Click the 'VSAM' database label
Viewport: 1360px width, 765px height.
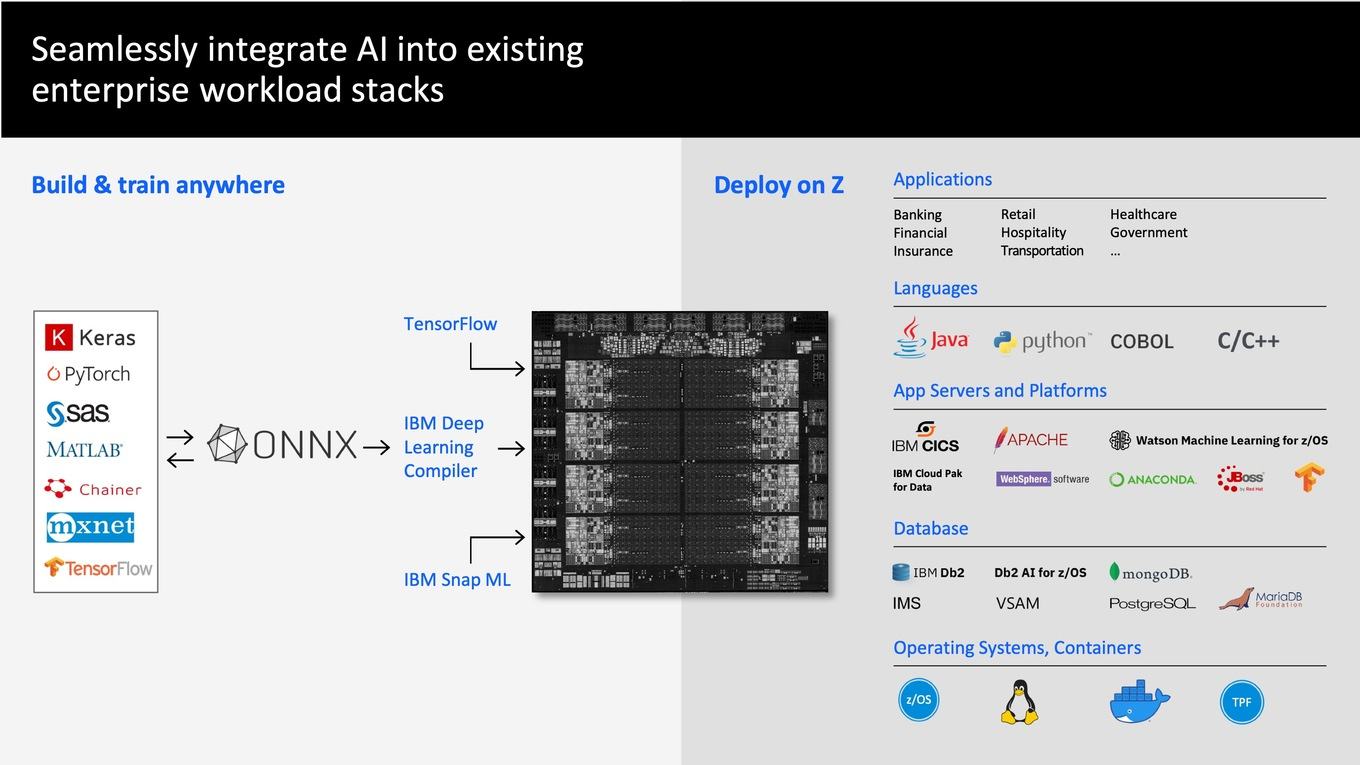pyautogui.click(x=1017, y=604)
